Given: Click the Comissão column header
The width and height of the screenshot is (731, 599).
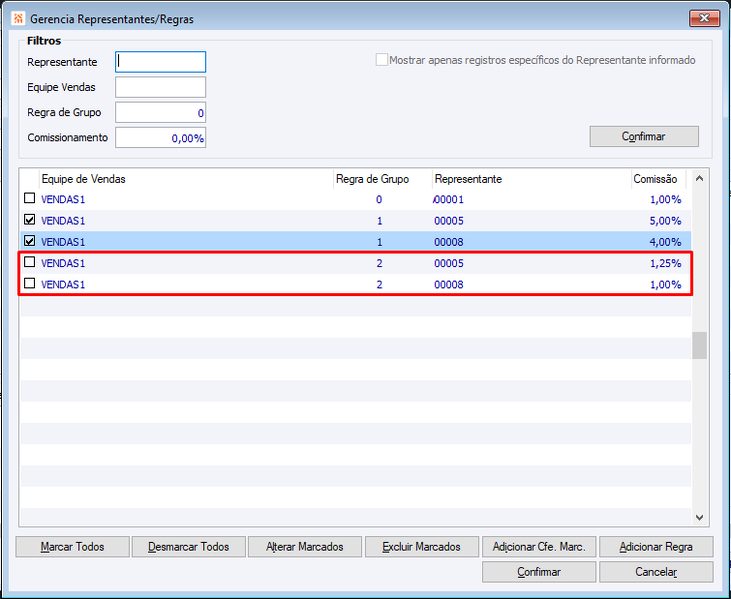Looking at the screenshot, I should (658, 179).
